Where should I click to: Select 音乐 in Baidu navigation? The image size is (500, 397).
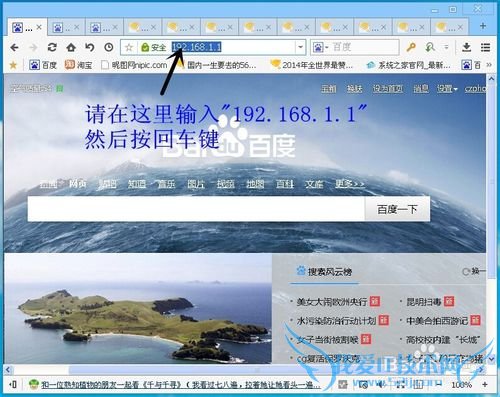coord(166,184)
